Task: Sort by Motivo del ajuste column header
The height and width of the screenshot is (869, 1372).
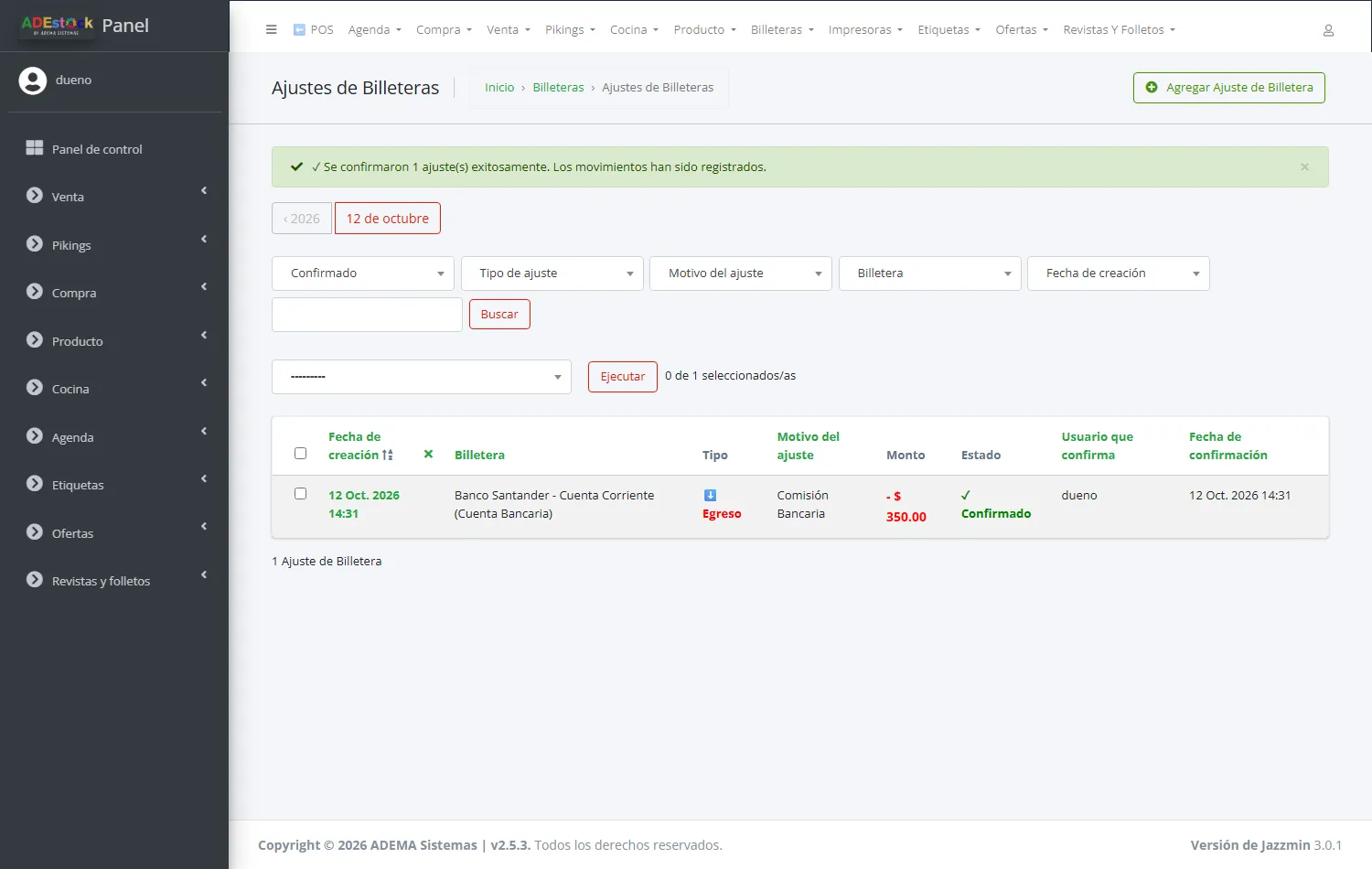Action: [x=809, y=445]
